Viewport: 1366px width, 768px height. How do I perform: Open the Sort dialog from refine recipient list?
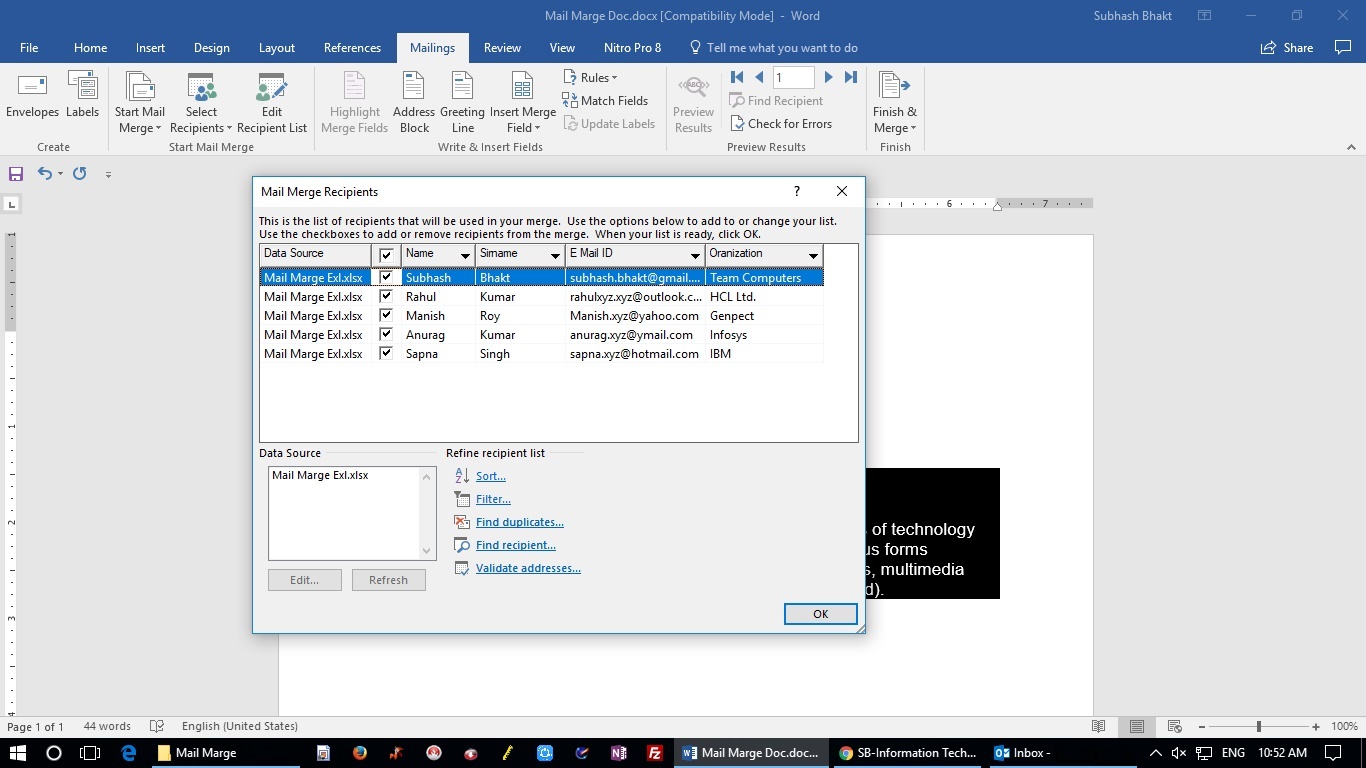(489, 475)
